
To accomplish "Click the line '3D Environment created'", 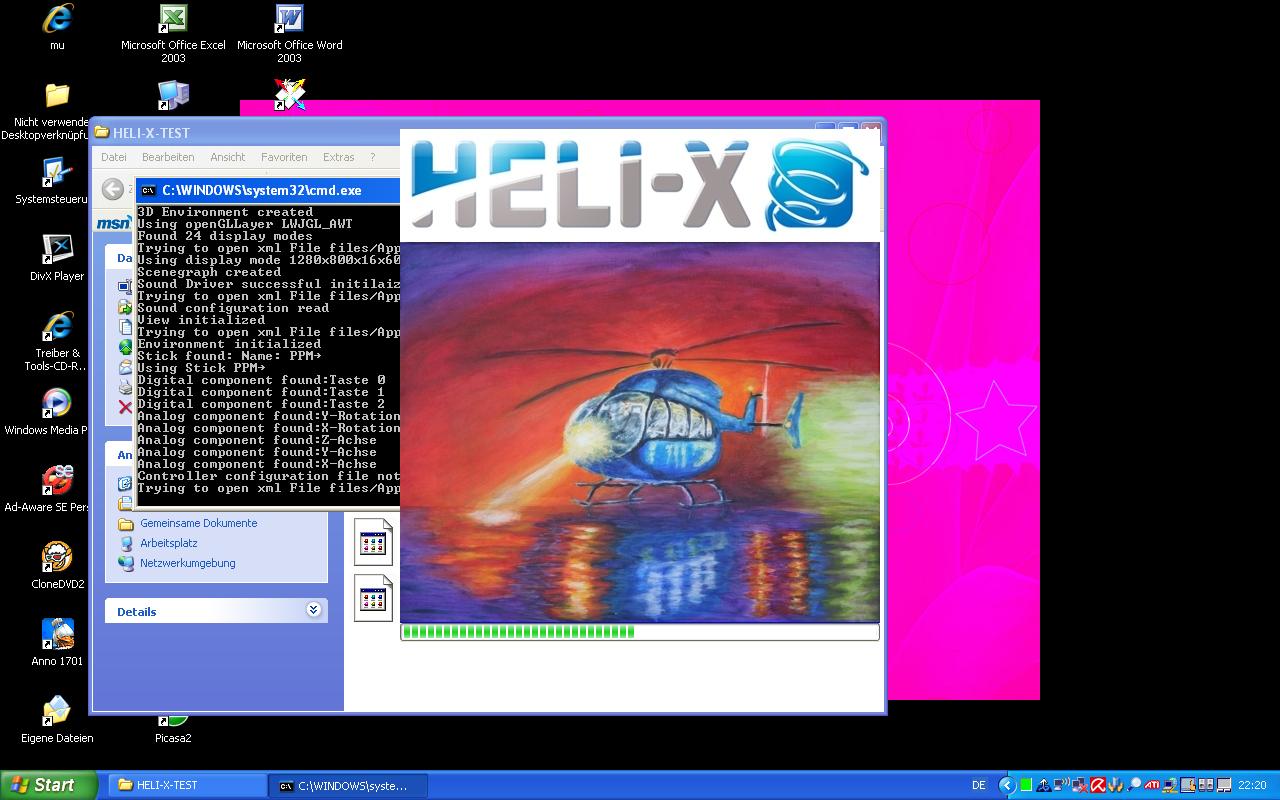I will click(x=225, y=212).
